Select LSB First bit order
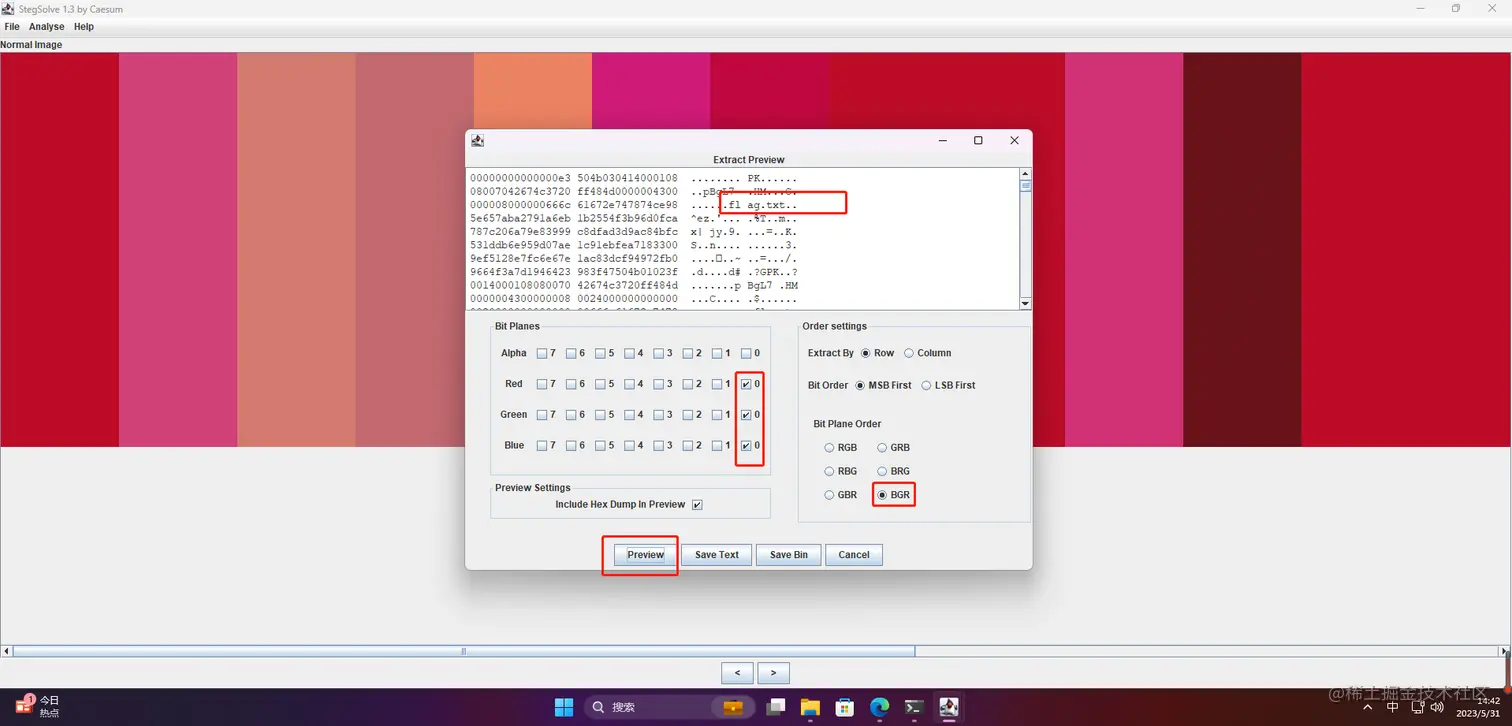The image size is (1512, 726). click(948, 385)
